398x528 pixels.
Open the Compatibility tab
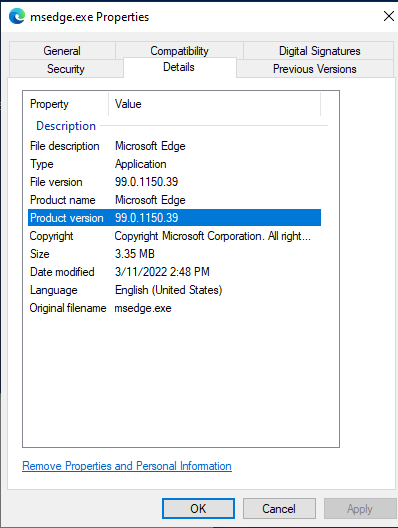click(179, 51)
